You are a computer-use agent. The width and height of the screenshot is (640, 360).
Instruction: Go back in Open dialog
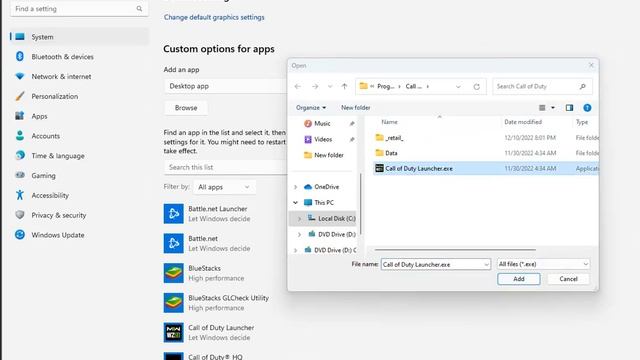coord(298,86)
